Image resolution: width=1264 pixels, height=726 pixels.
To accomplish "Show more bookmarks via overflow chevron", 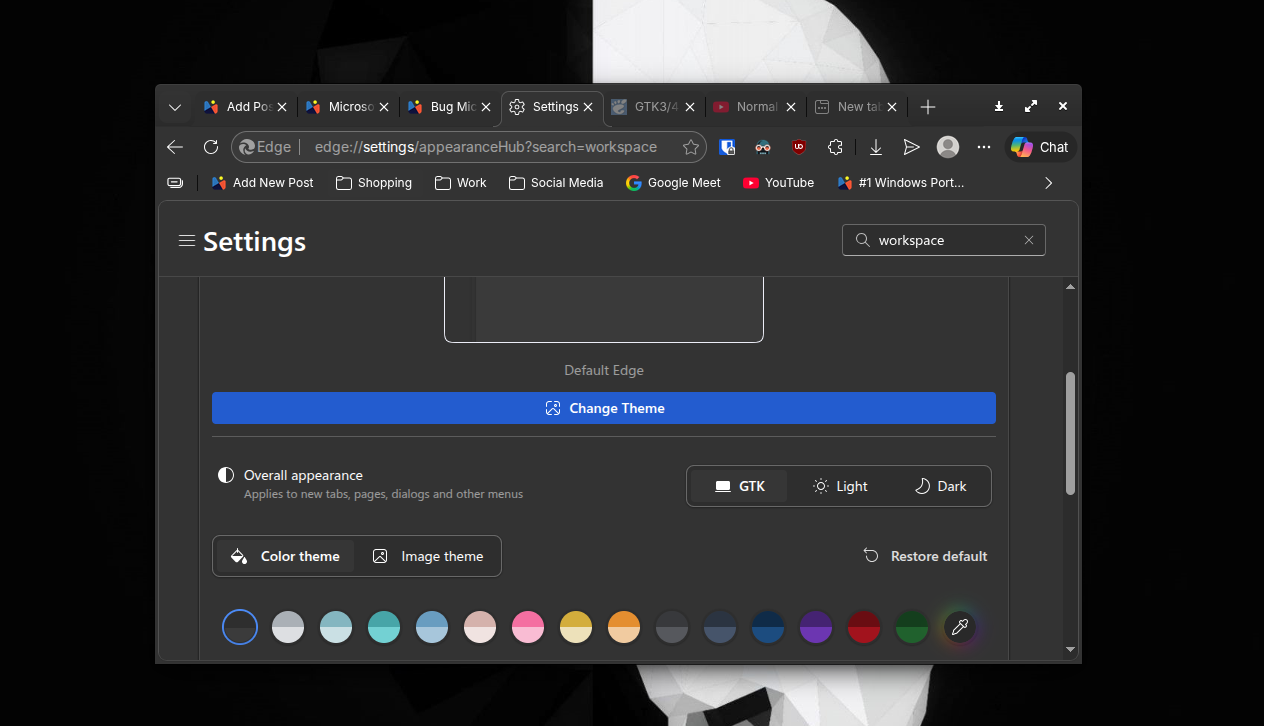I will tap(1048, 183).
